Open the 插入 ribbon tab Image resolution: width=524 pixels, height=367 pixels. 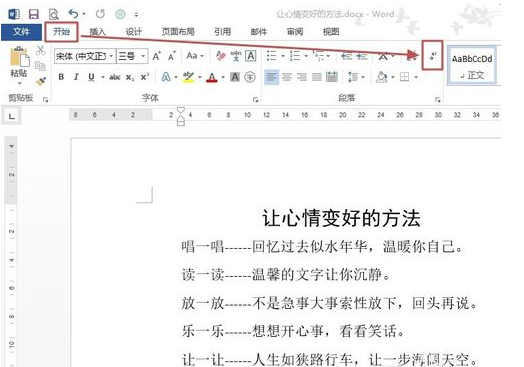point(98,32)
